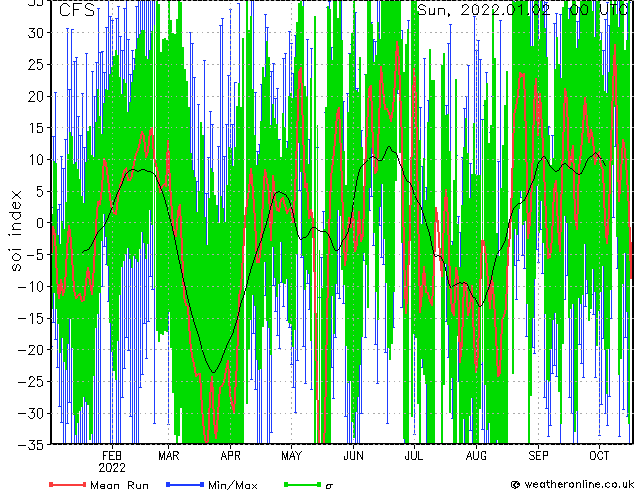Screen dimensions: 634x490
Task: Click the blue Min/Max legend line
Action: 185,484
